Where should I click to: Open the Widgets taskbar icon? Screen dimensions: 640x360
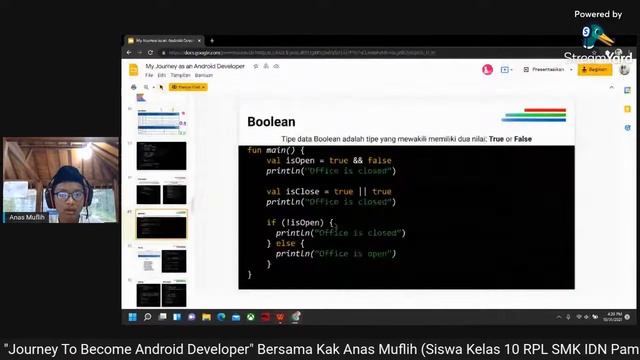[x=177, y=317]
